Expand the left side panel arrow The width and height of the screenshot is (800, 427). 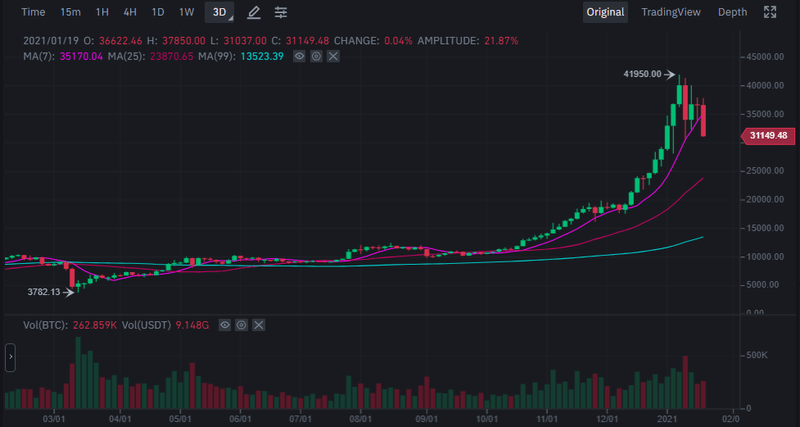[10, 357]
